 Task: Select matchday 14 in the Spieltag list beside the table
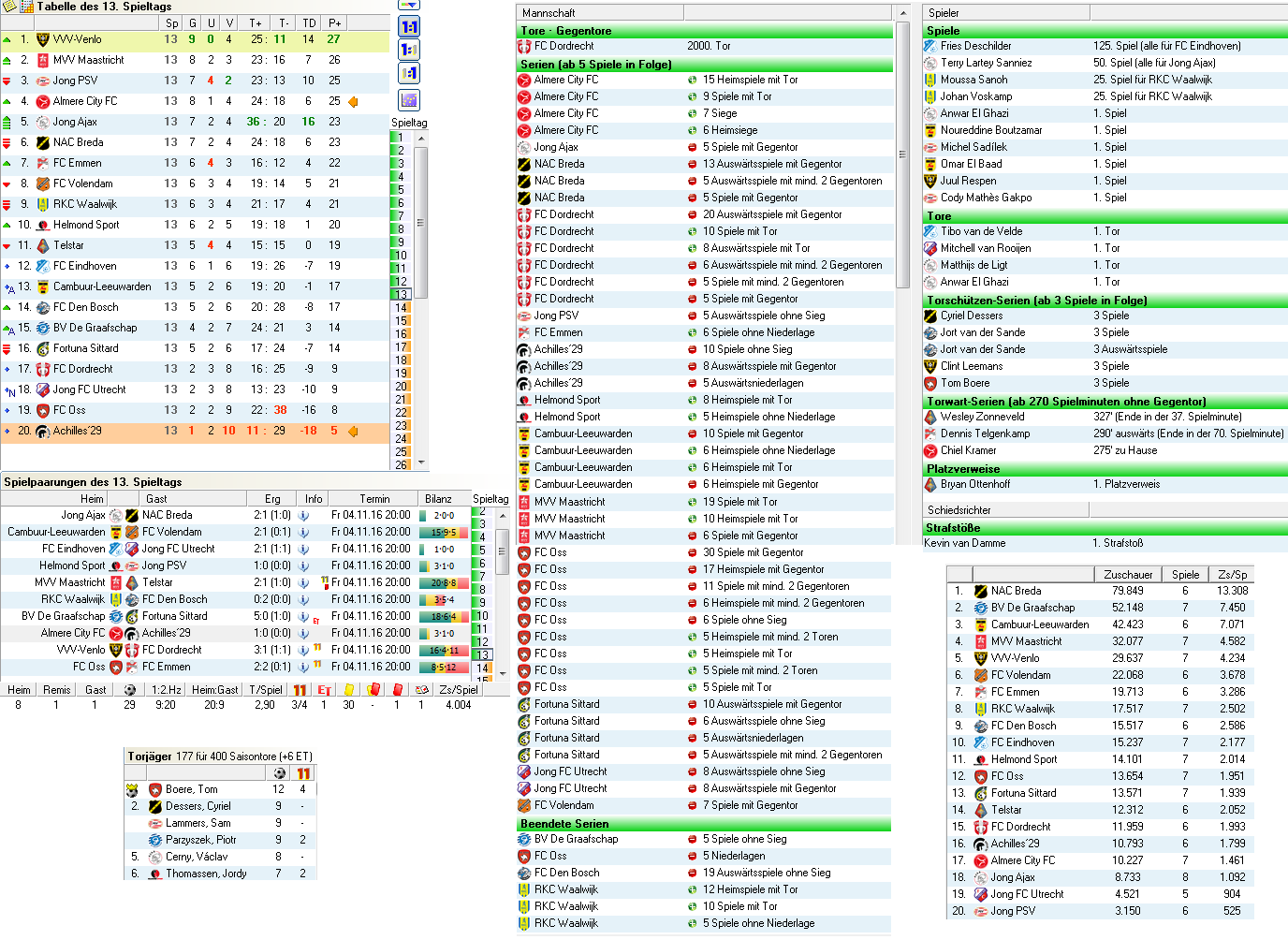click(401, 307)
